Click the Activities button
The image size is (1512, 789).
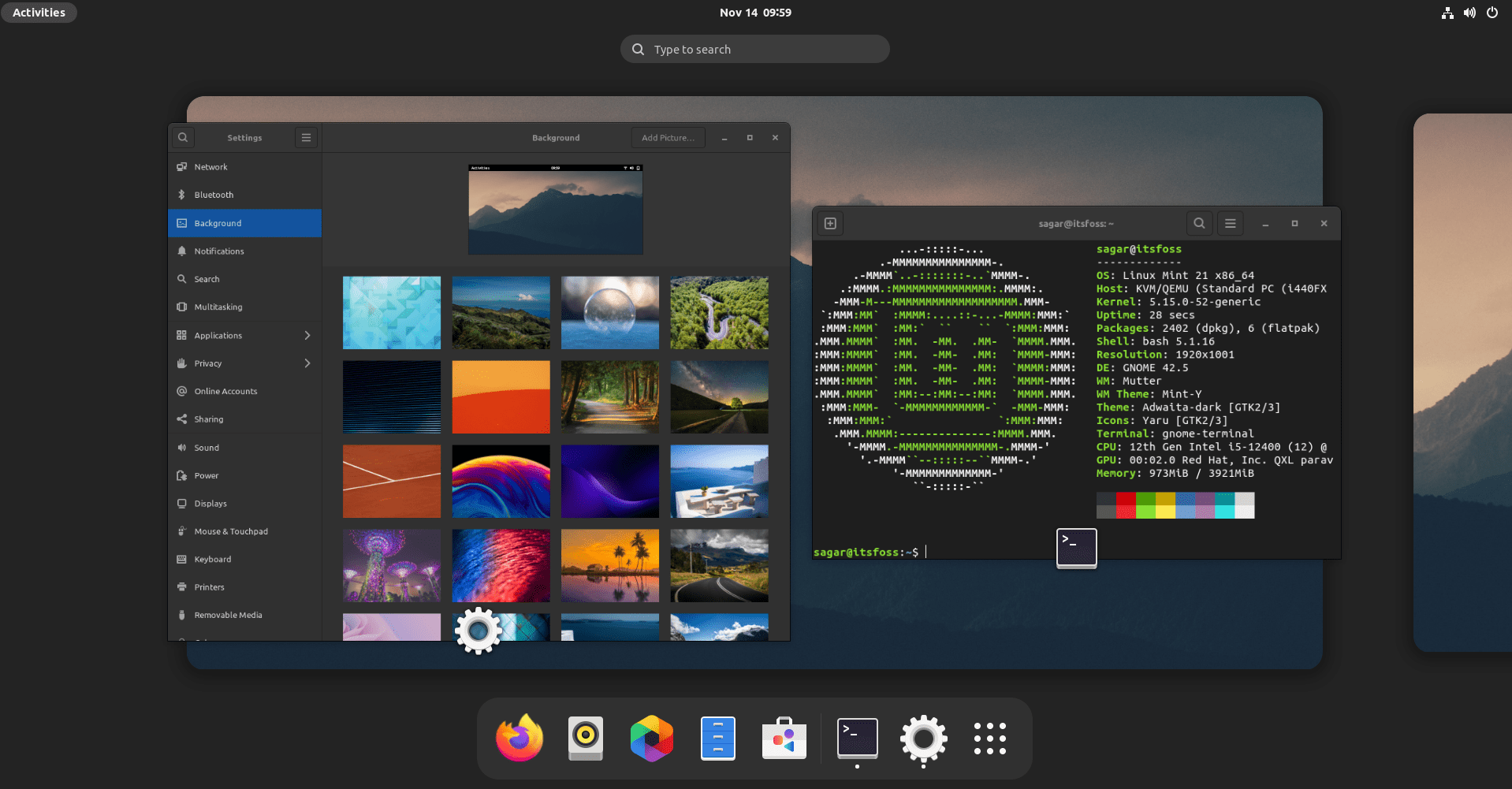(38, 12)
